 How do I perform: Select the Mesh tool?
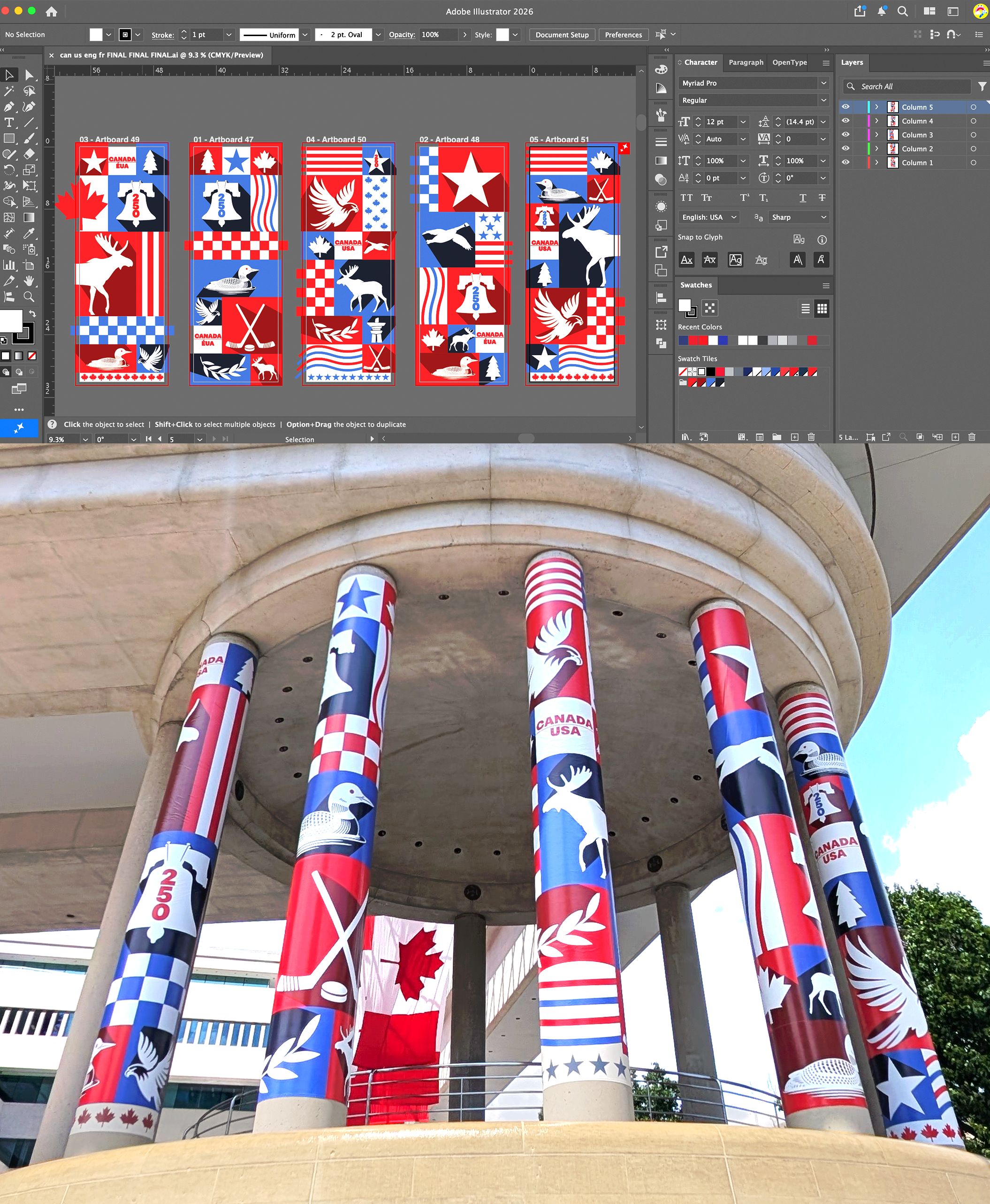[9, 217]
